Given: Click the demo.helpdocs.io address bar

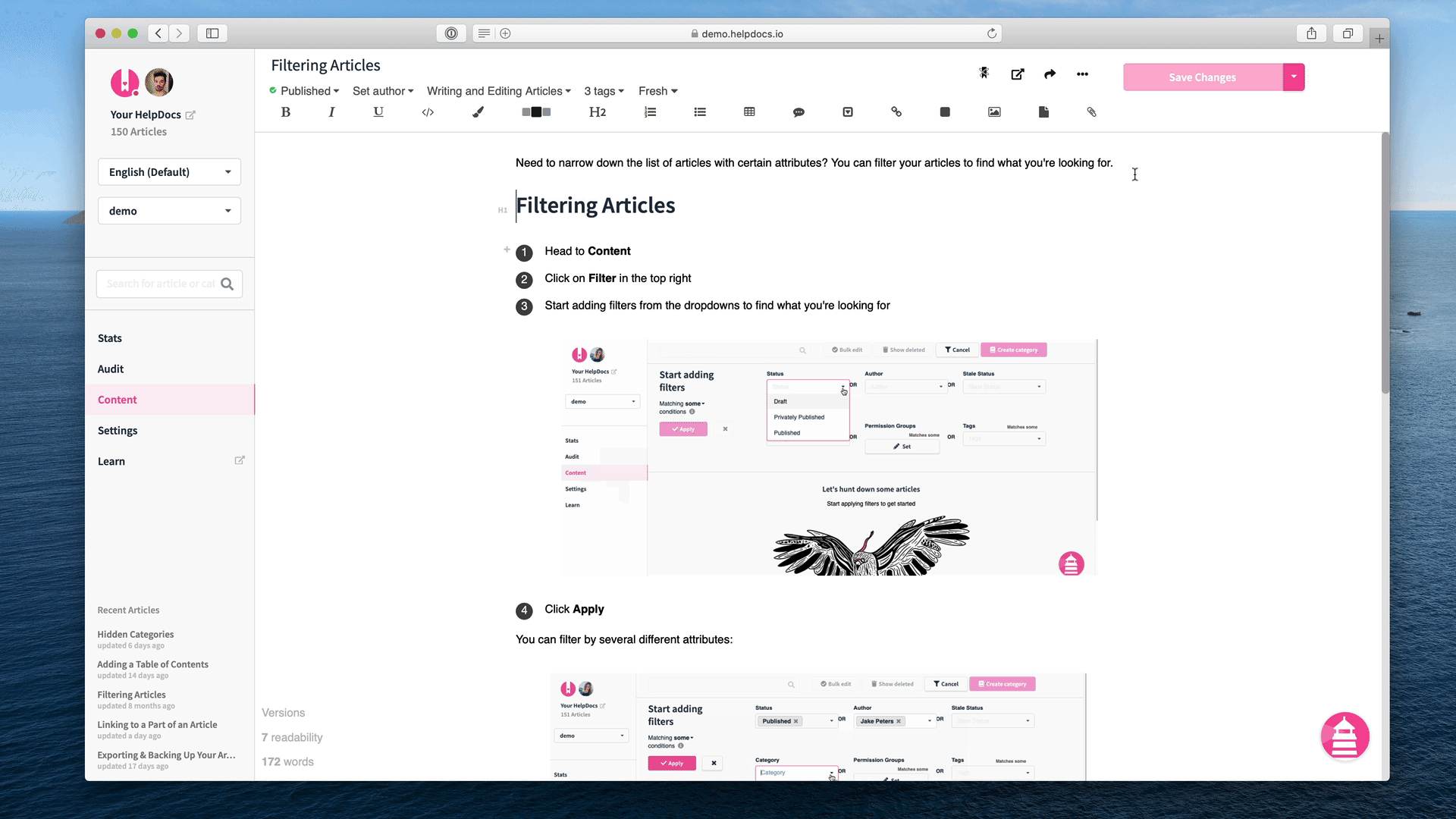Looking at the screenshot, I should (x=736, y=33).
